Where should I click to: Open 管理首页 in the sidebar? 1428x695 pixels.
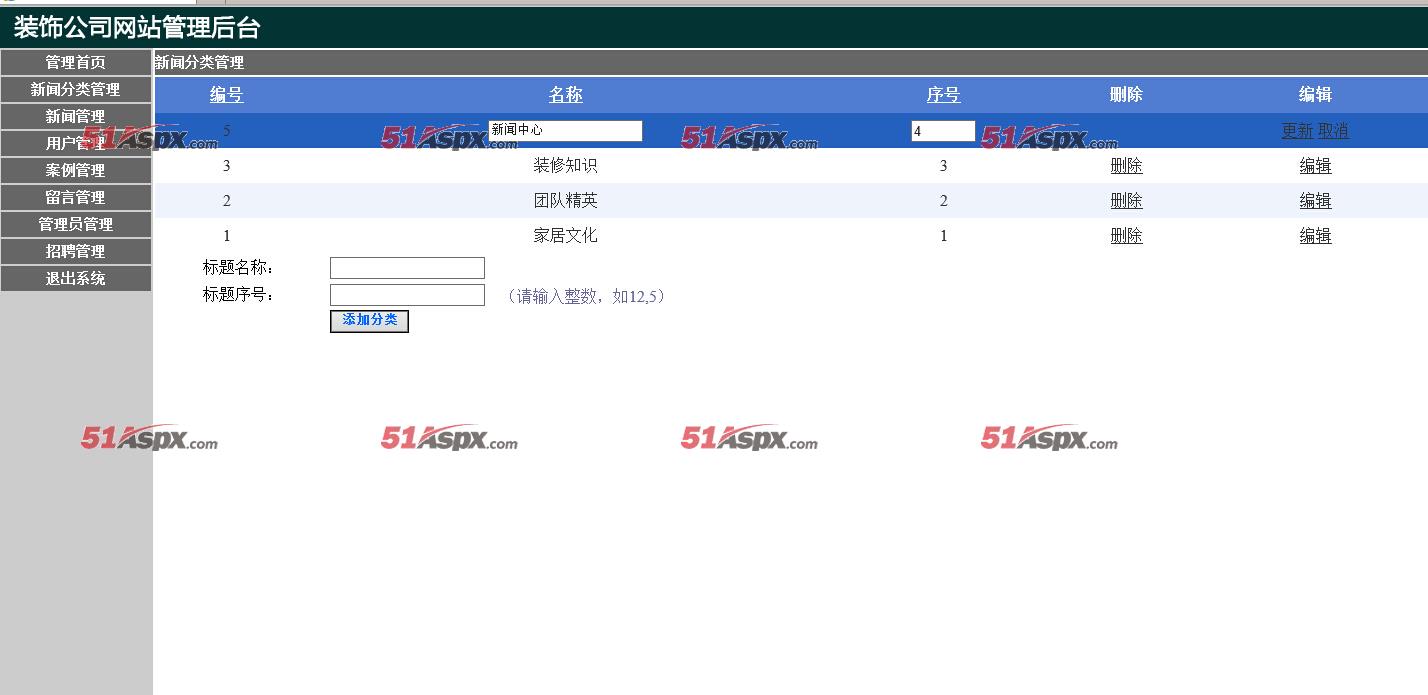(x=75, y=62)
